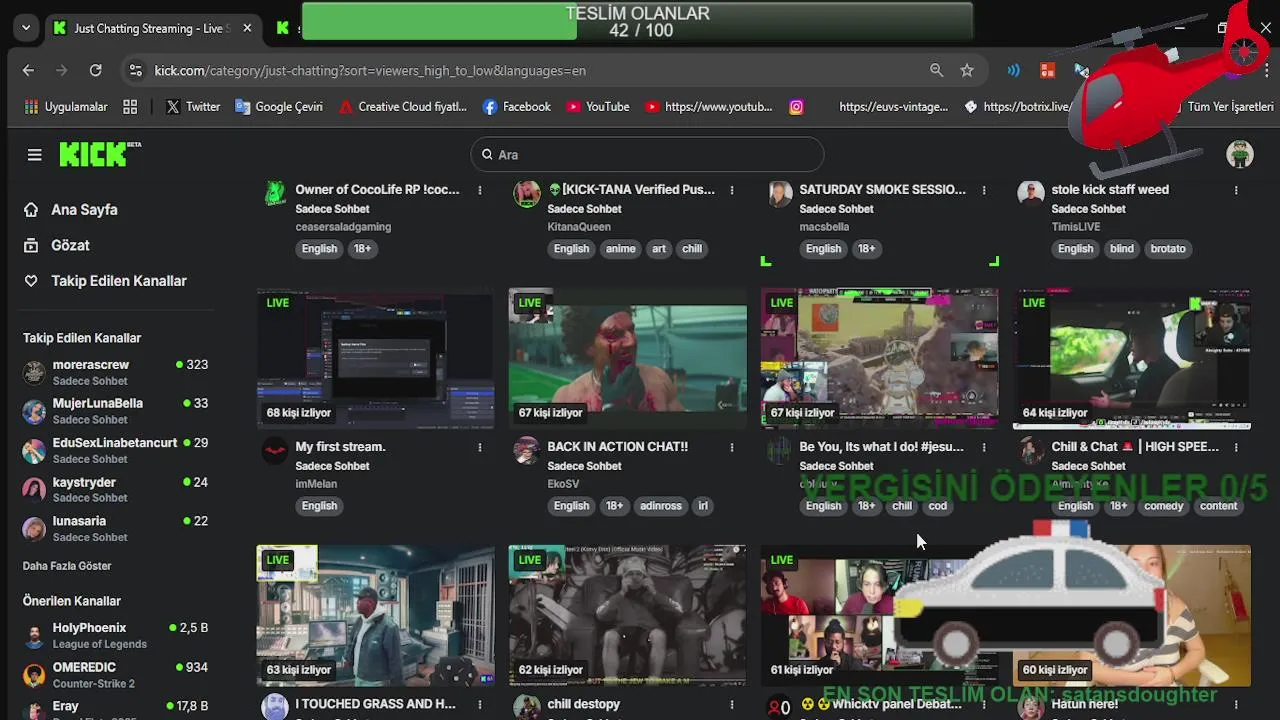Click the macsbella streamer avatar

[x=779, y=194]
